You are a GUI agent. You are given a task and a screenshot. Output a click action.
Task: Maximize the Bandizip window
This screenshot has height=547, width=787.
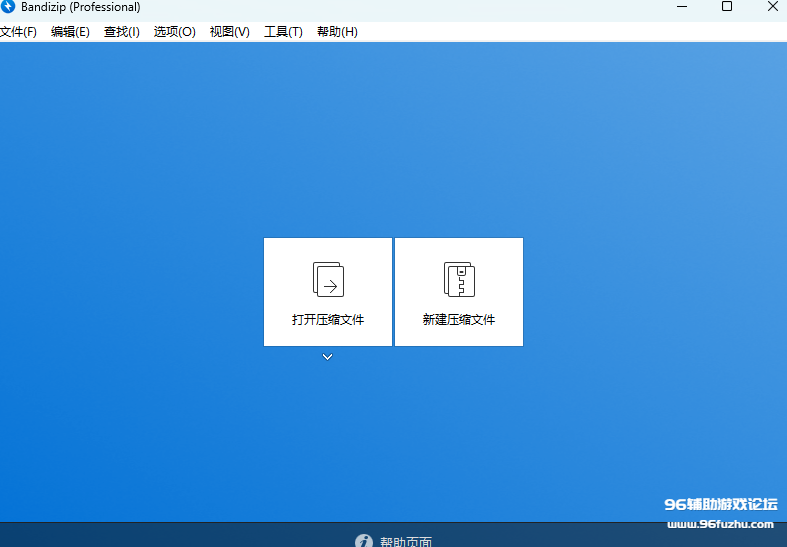click(727, 7)
